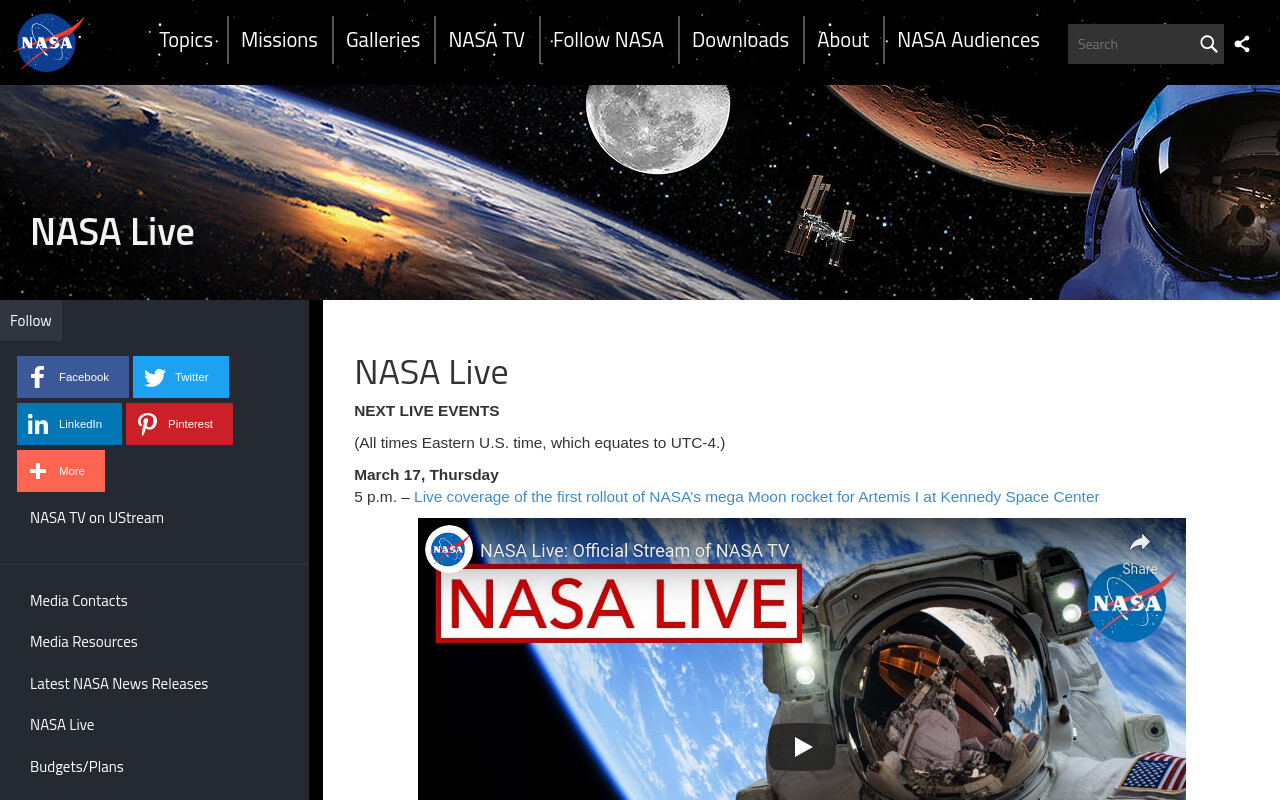Click the search magnifier icon
Viewport: 1280px width, 800px height.
click(x=1208, y=44)
